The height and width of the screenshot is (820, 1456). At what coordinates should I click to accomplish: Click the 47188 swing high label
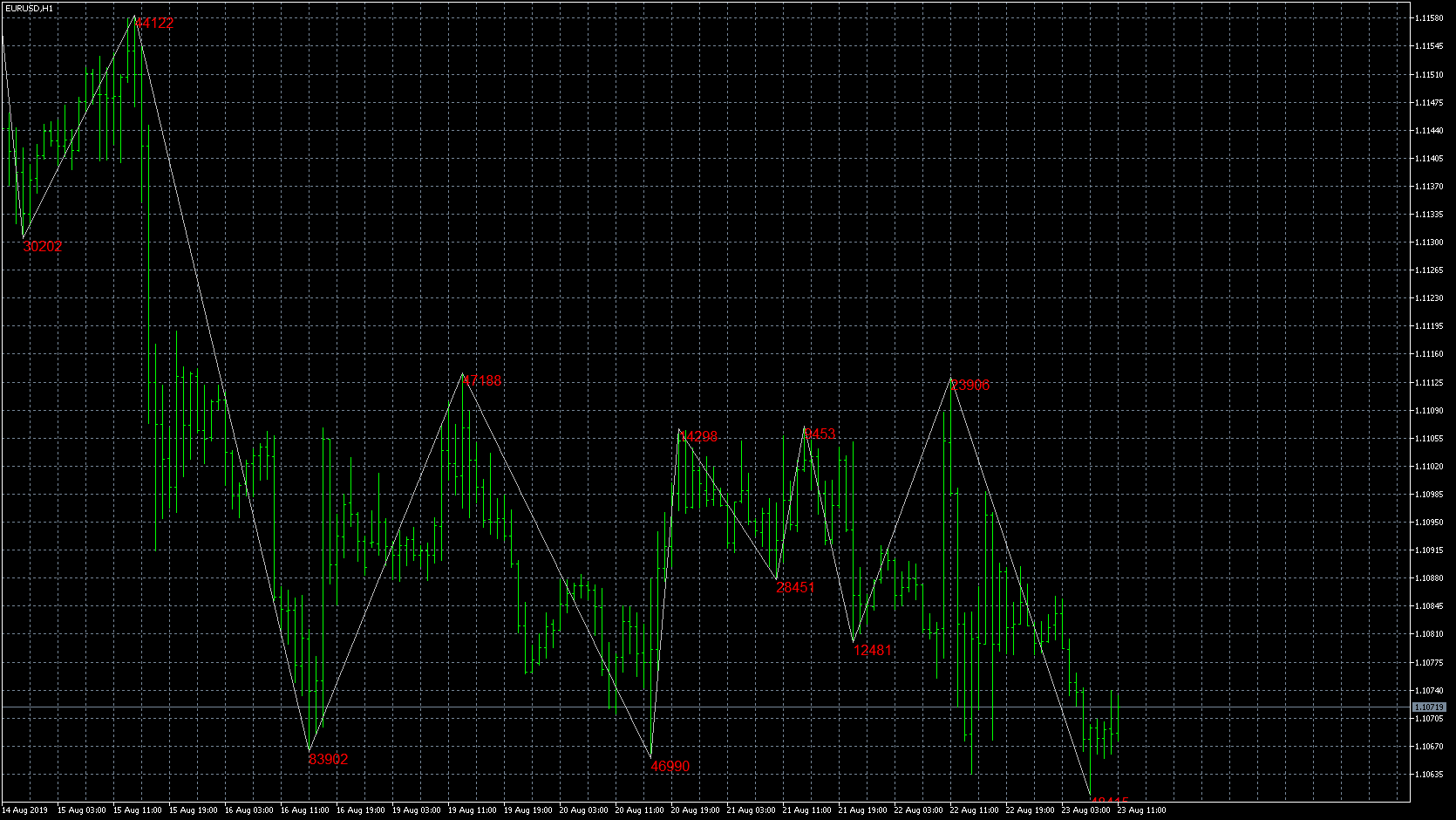[x=482, y=380]
